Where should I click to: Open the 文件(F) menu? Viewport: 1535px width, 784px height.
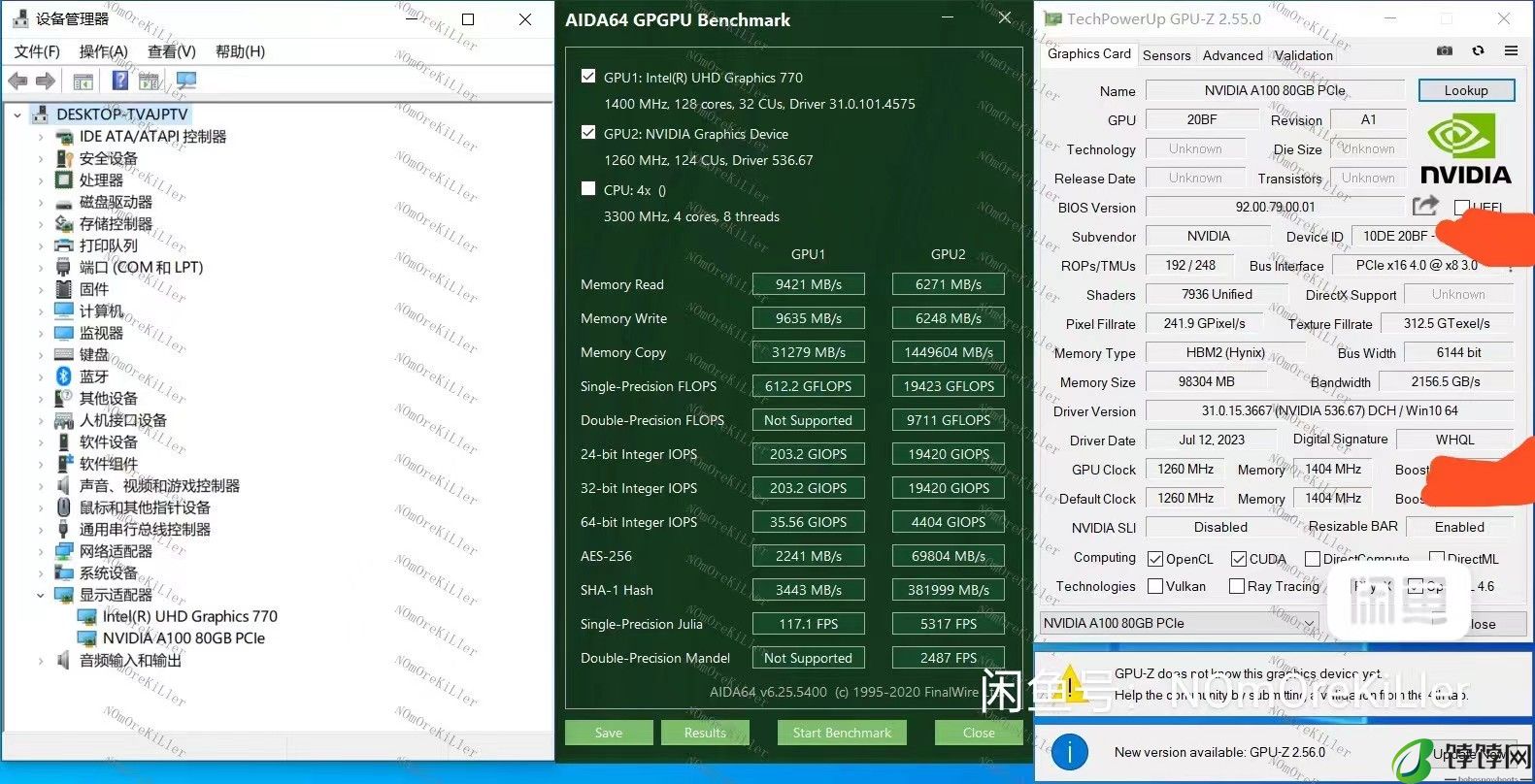coord(37,51)
